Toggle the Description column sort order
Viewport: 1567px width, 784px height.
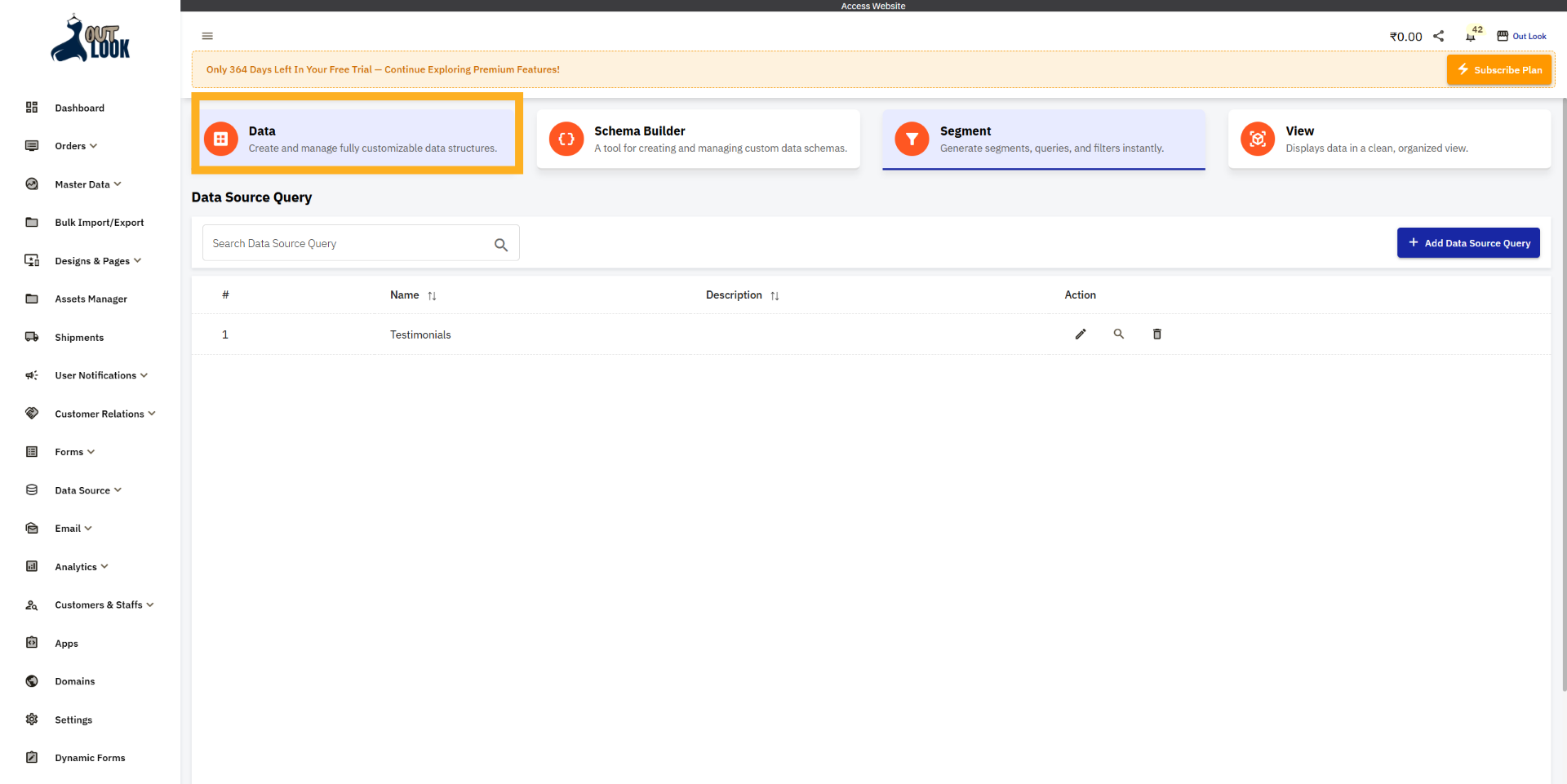point(774,295)
